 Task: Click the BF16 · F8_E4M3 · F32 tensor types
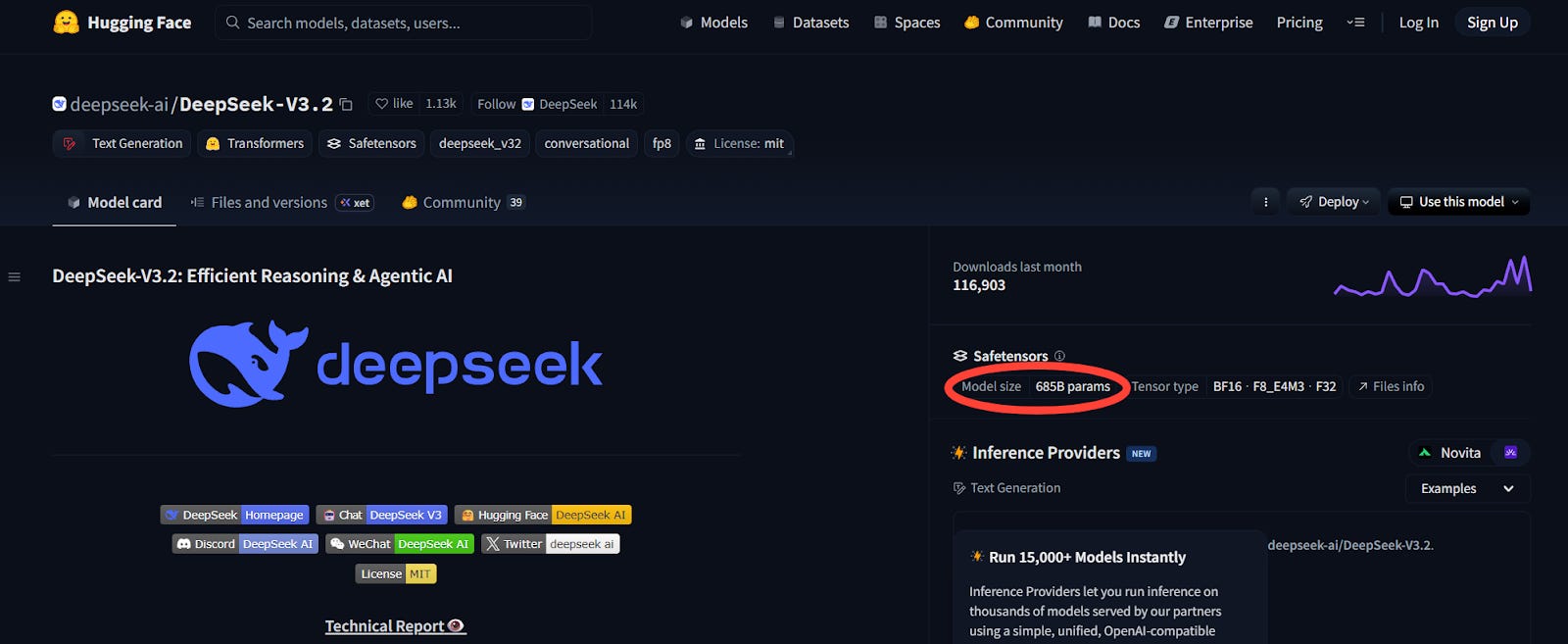coord(1274,386)
